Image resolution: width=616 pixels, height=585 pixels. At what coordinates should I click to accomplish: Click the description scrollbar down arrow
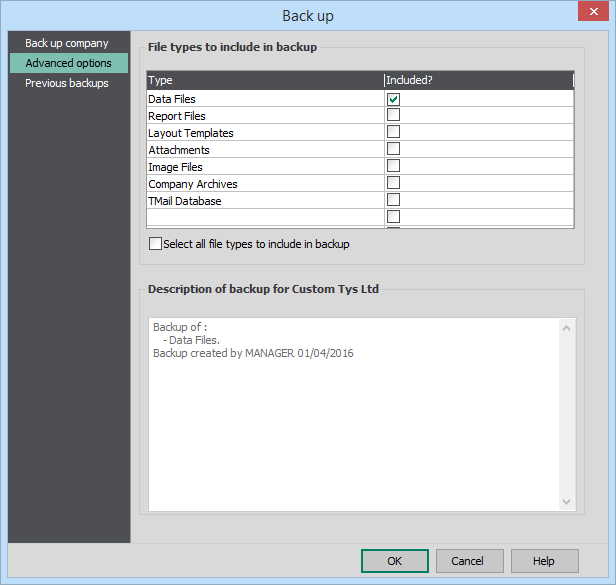[x=566, y=502]
